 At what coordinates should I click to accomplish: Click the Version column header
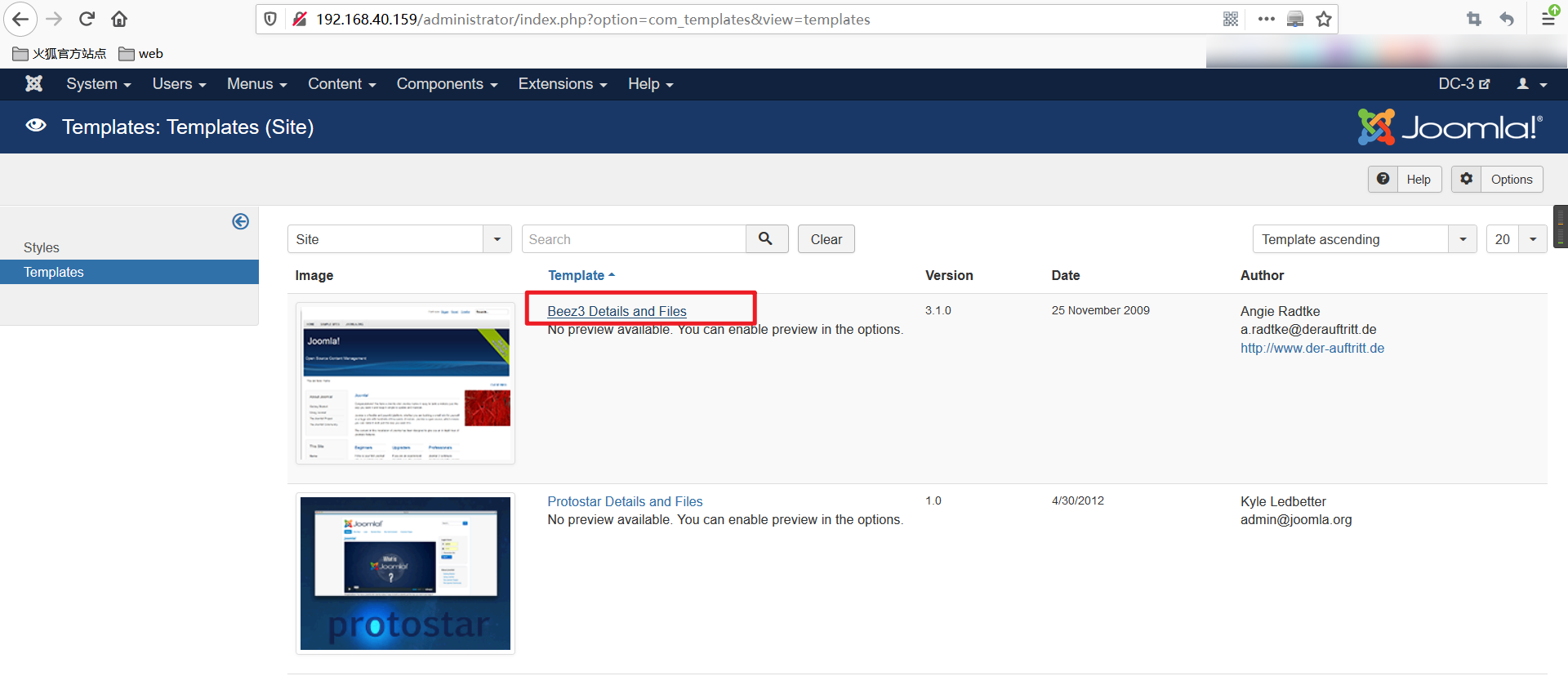pos(949,275)
